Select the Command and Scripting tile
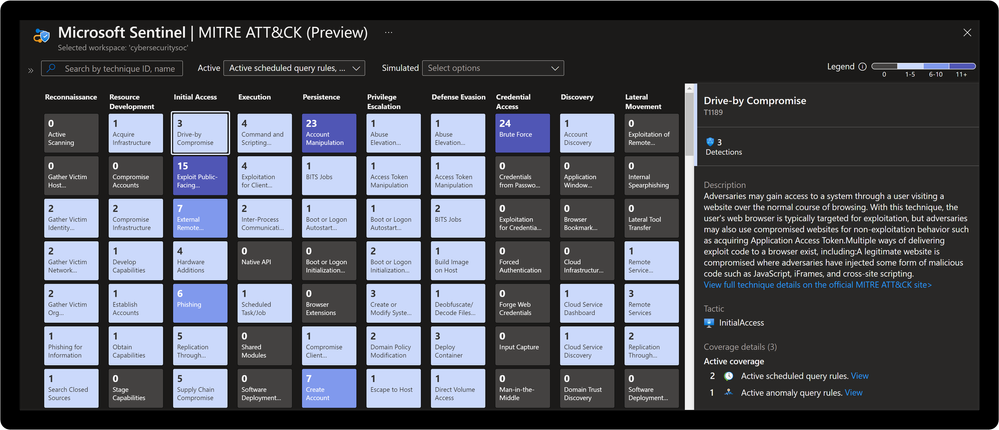 pos(265,133)
